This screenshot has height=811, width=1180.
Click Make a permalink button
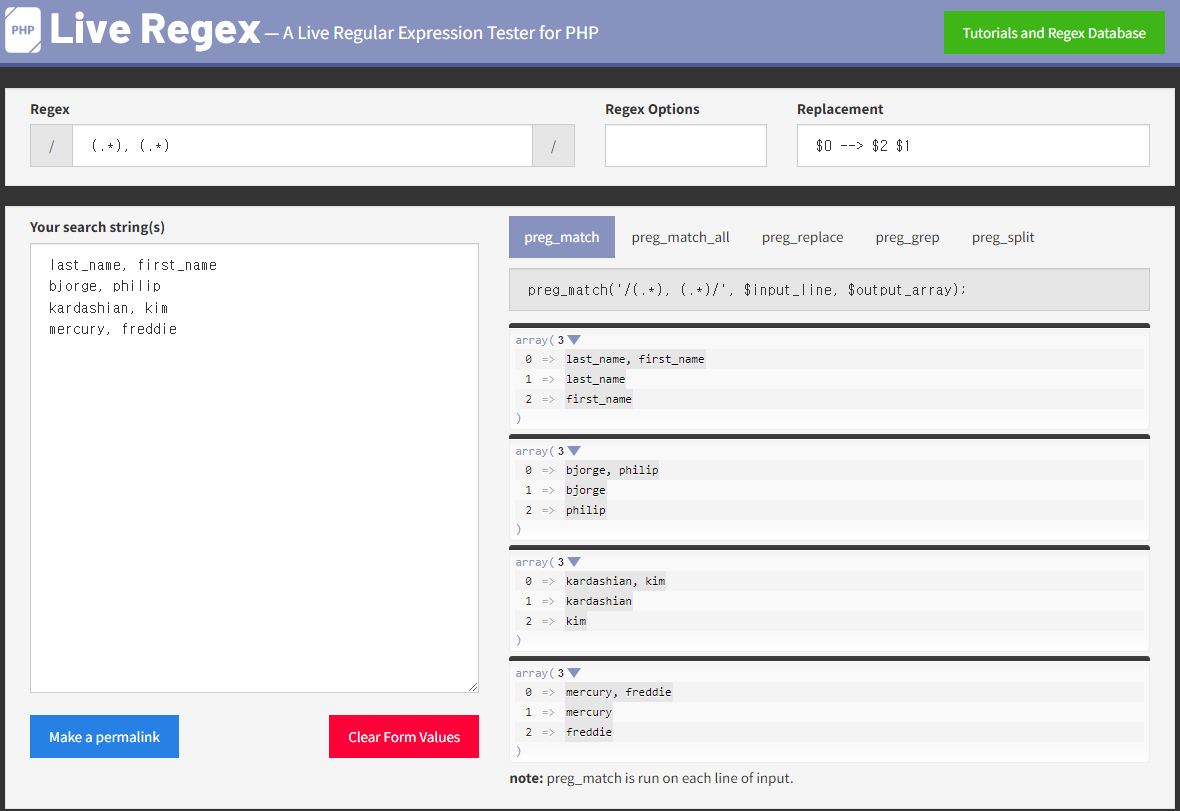(105, 737)
